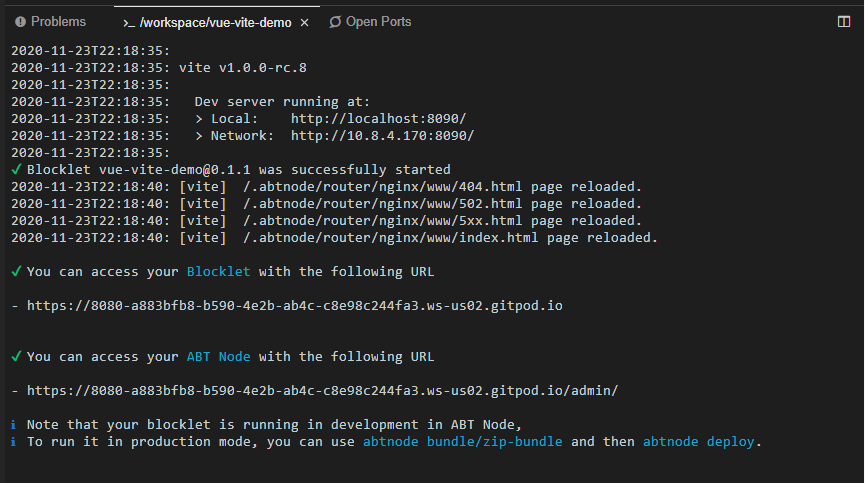Close the /workspace/vue-vite-demo terminal tab
This screenshot has height=483, width=865.
[x=304, y=22]
